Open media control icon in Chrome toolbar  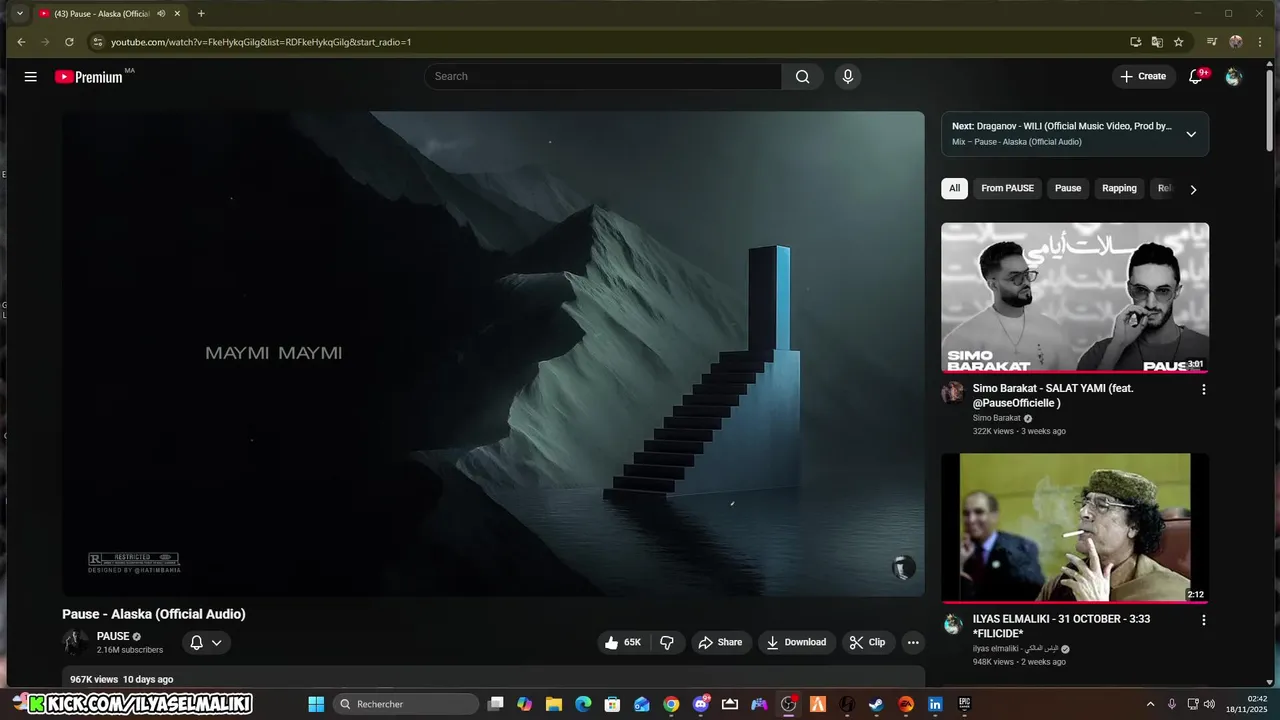coord(1212,42)
